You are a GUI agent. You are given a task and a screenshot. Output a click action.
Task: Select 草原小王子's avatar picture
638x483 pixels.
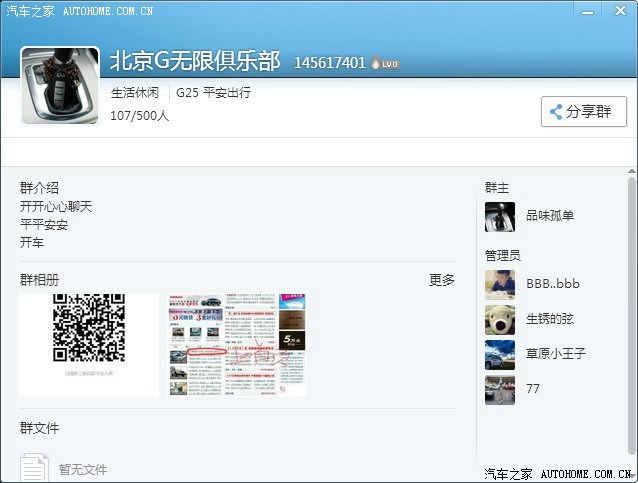(500, 354)
